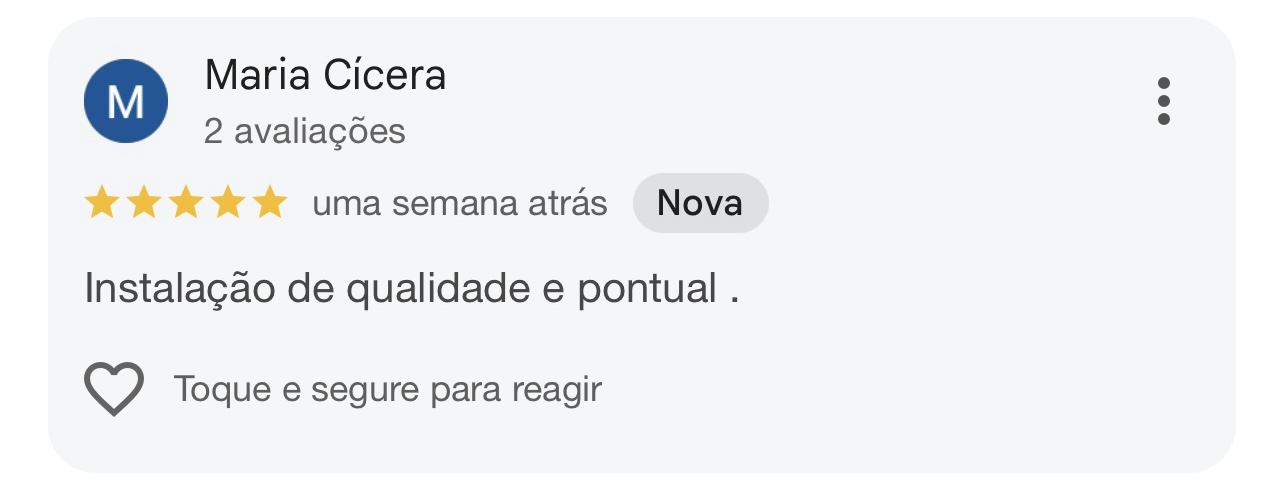This screenshot has width=1284, height=487.
Task: Click the fourth rating star
Action: coord(227,204)
